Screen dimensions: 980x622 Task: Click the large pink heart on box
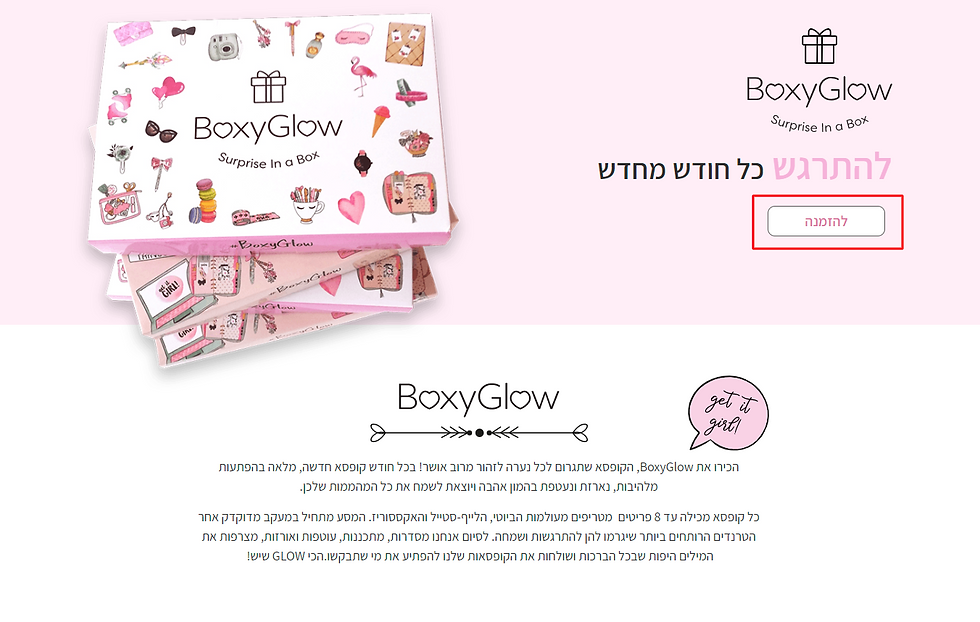[351, 206]
